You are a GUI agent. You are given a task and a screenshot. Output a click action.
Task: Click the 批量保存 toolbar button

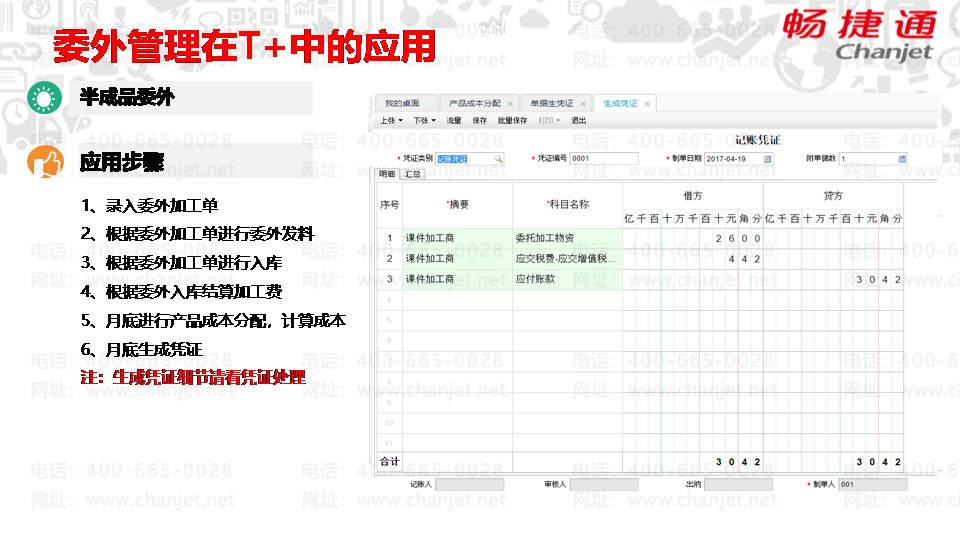(512, 121)
